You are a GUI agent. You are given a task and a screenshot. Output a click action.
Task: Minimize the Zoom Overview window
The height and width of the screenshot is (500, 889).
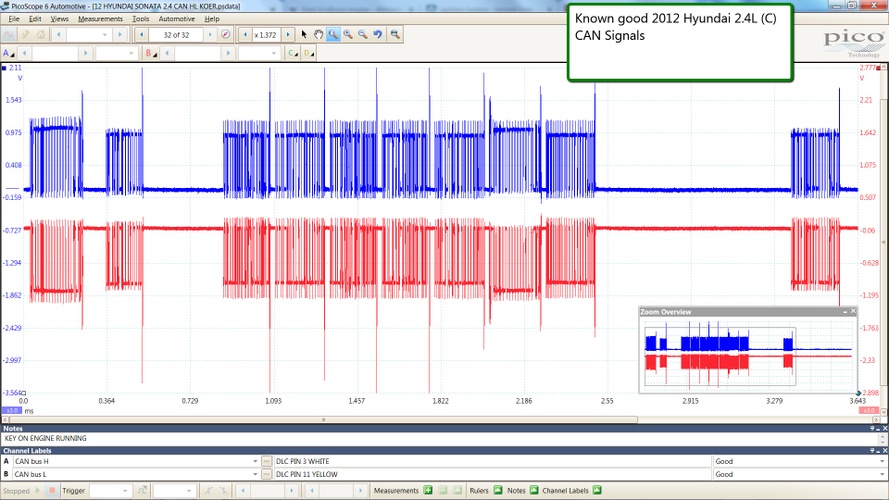tap(845, 311)
